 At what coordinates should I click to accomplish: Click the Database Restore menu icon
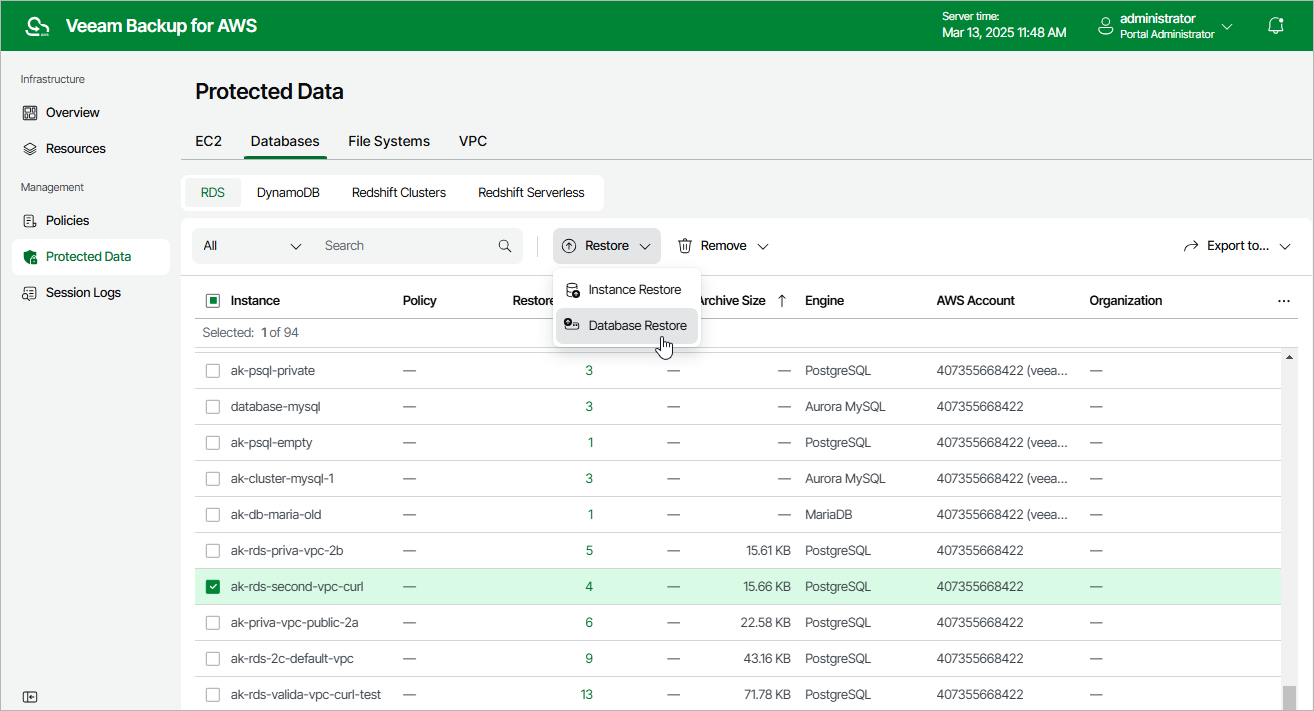572,325
